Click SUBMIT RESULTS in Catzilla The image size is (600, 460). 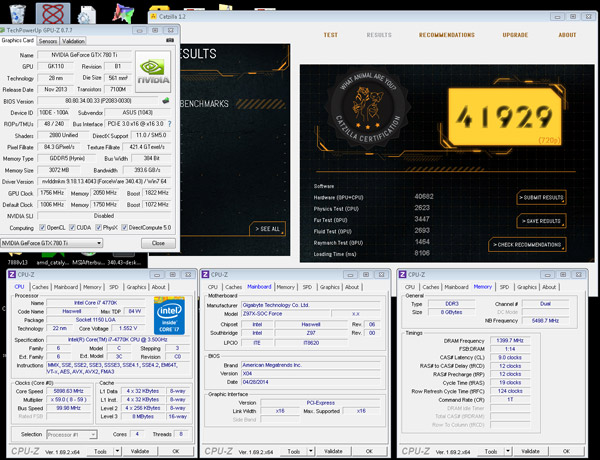pyautogui.click(x=541, y=197)
